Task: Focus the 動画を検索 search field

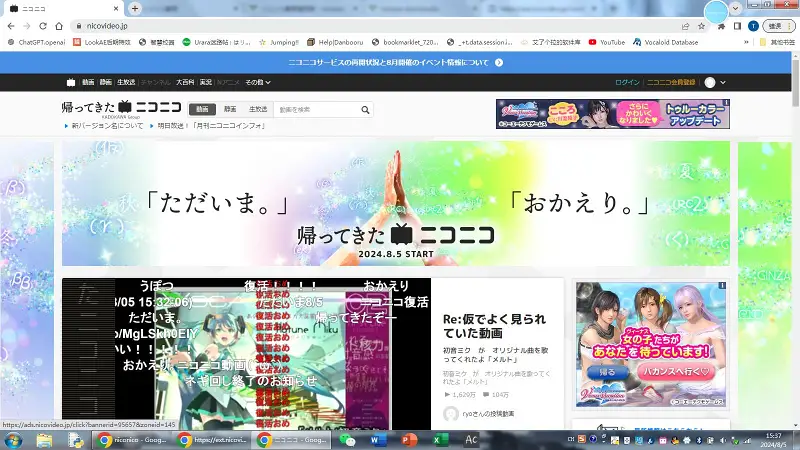Action: pos(316,110)
